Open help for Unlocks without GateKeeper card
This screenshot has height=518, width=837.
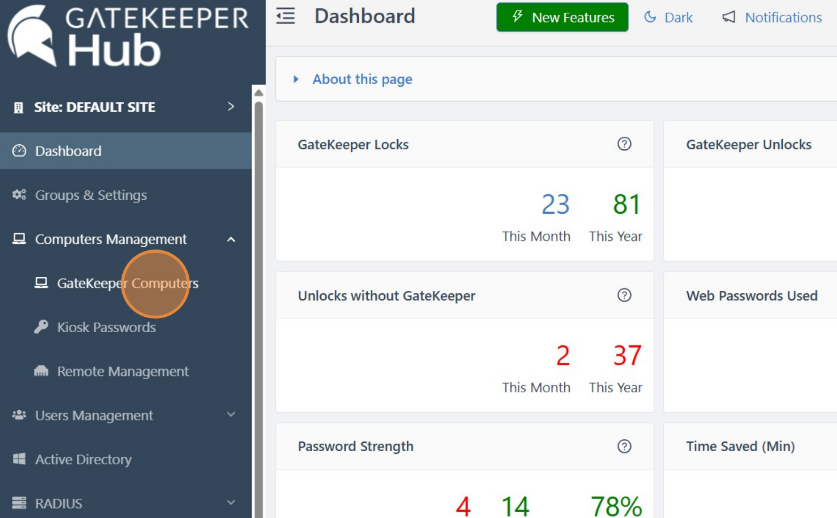click(624, 295)
